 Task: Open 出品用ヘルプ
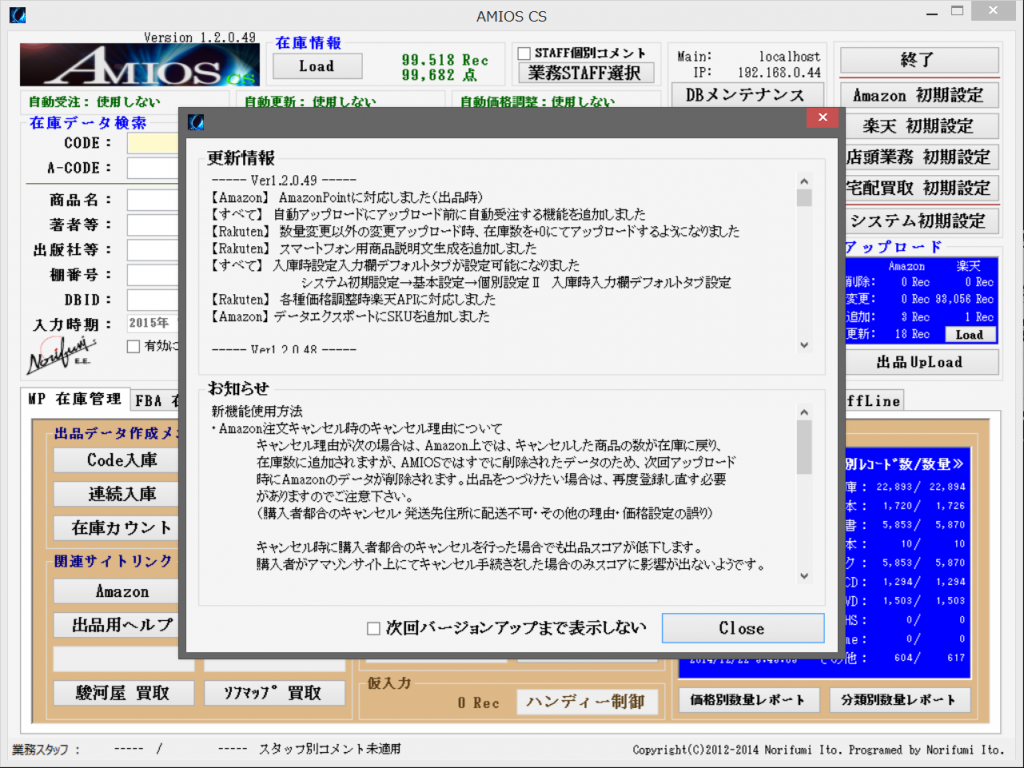click(116, 625)
